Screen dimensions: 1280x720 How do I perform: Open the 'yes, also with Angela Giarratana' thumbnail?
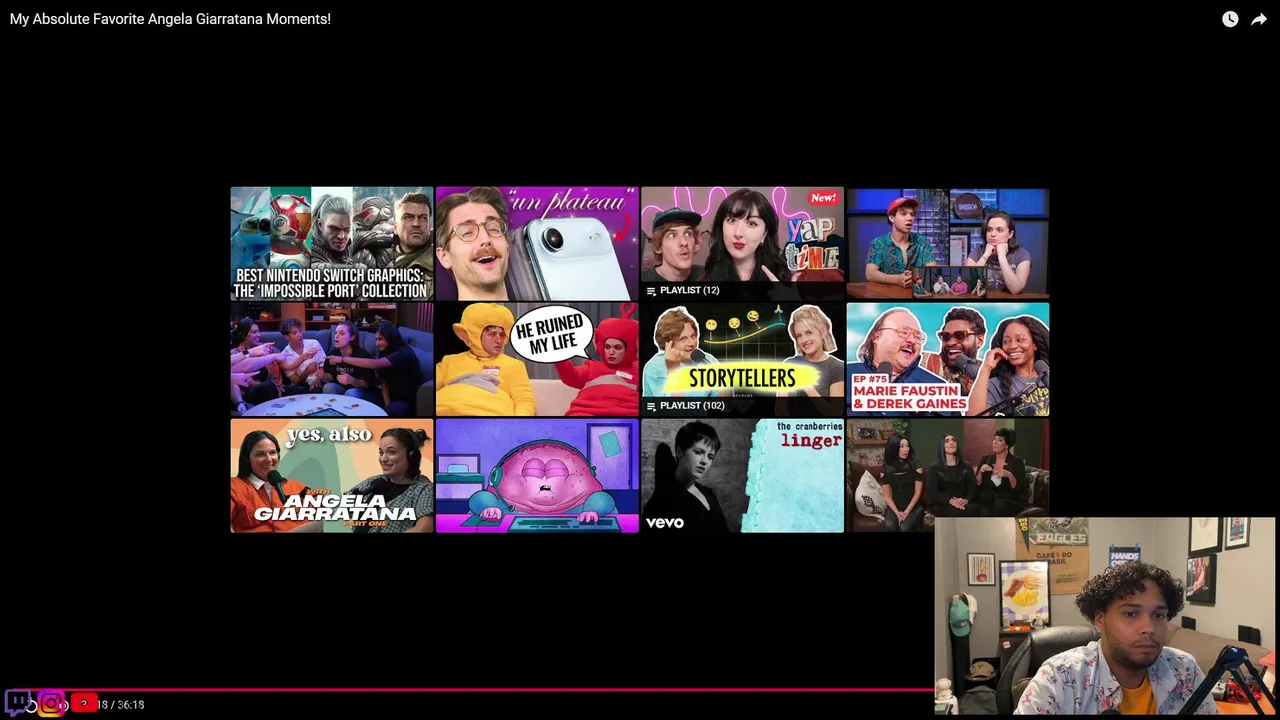pos(332,475)
